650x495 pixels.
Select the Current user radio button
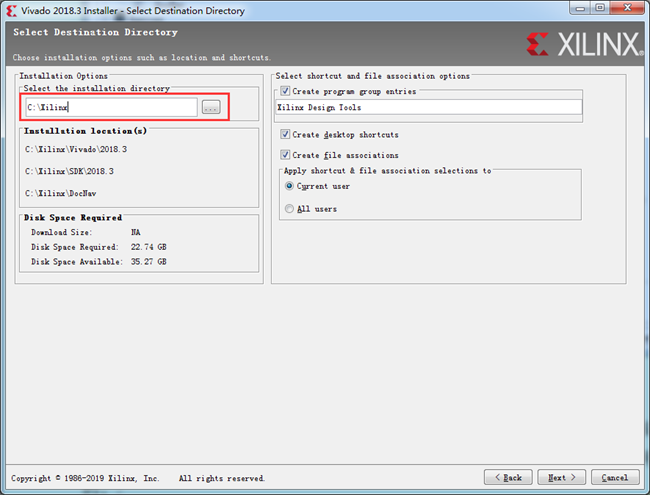(289, 186)
